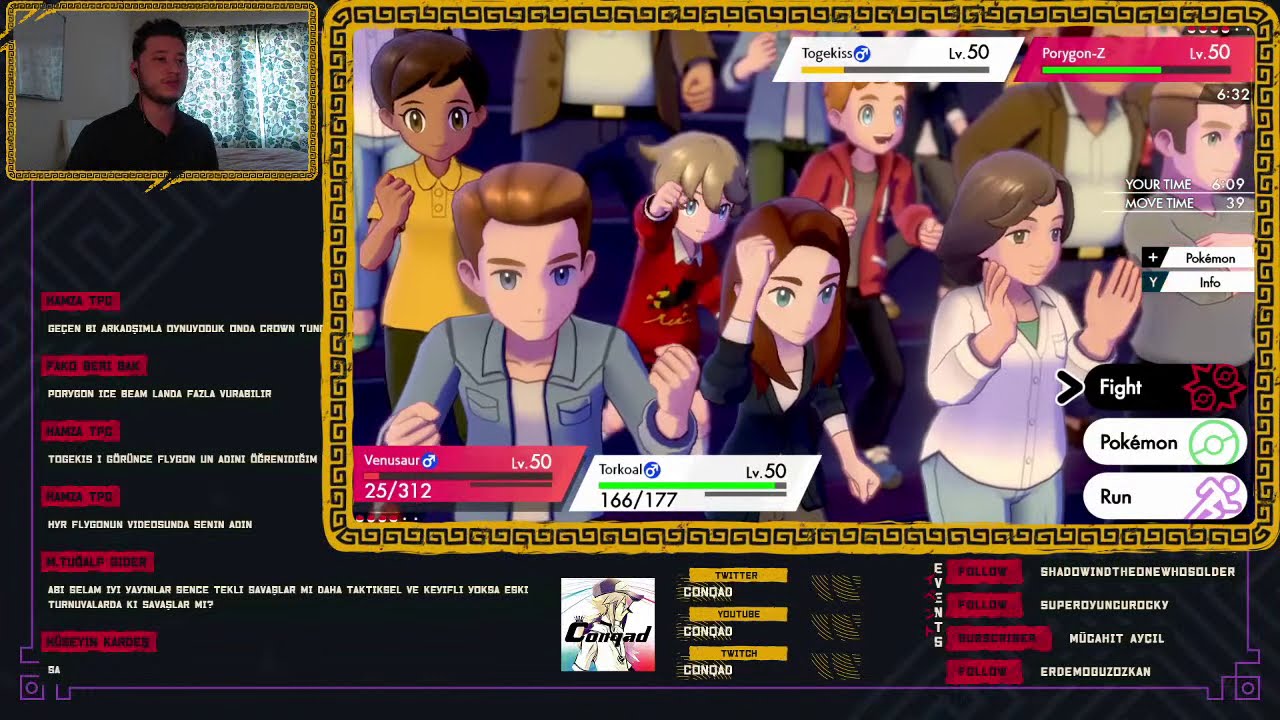The image size is (1280, 720).
Task: Click the FOLLOW tag next to ERDEMOGUZOZKAN
Action: tap(983, 671)
